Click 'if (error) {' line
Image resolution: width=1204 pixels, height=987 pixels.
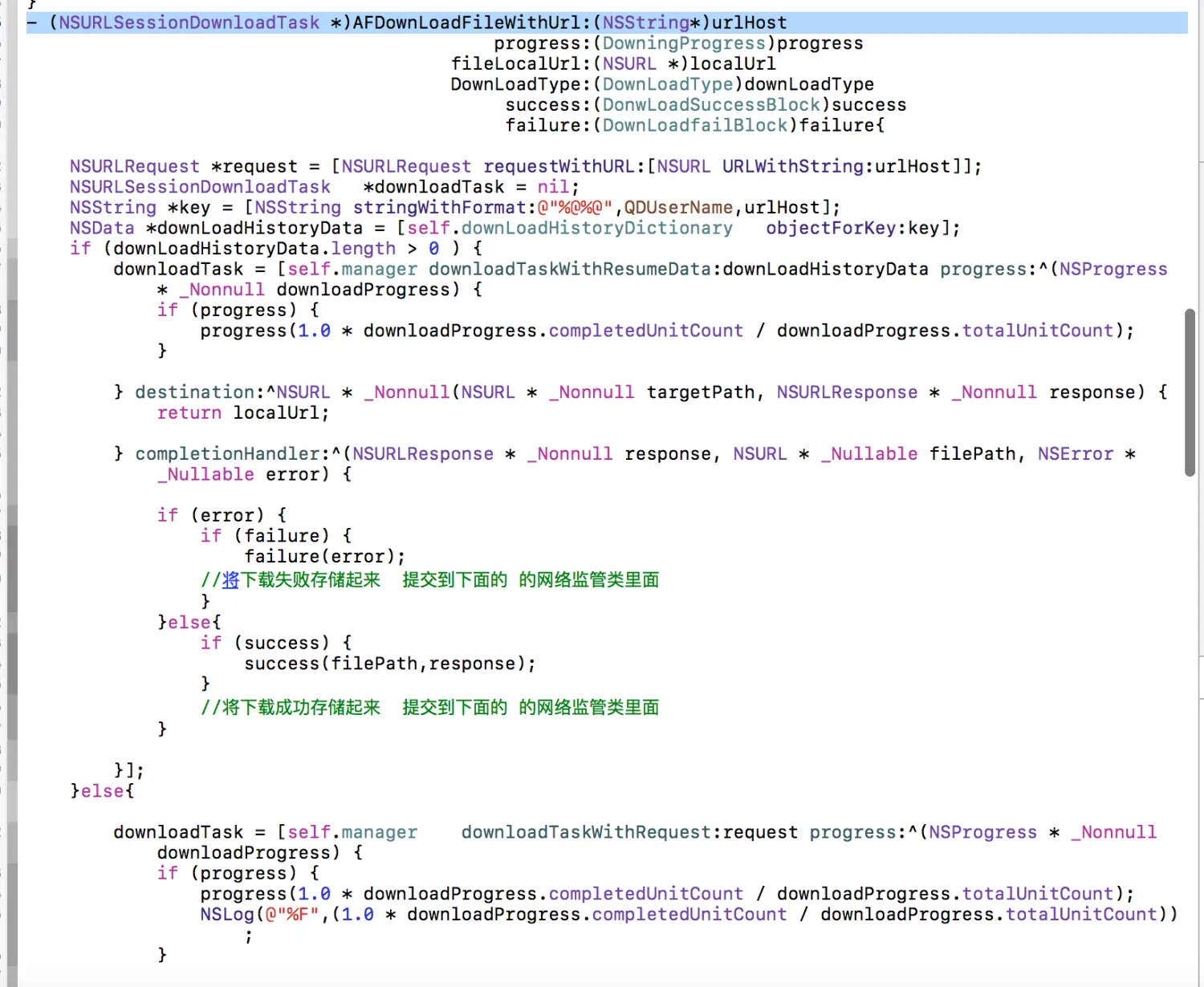coord(222,515)
